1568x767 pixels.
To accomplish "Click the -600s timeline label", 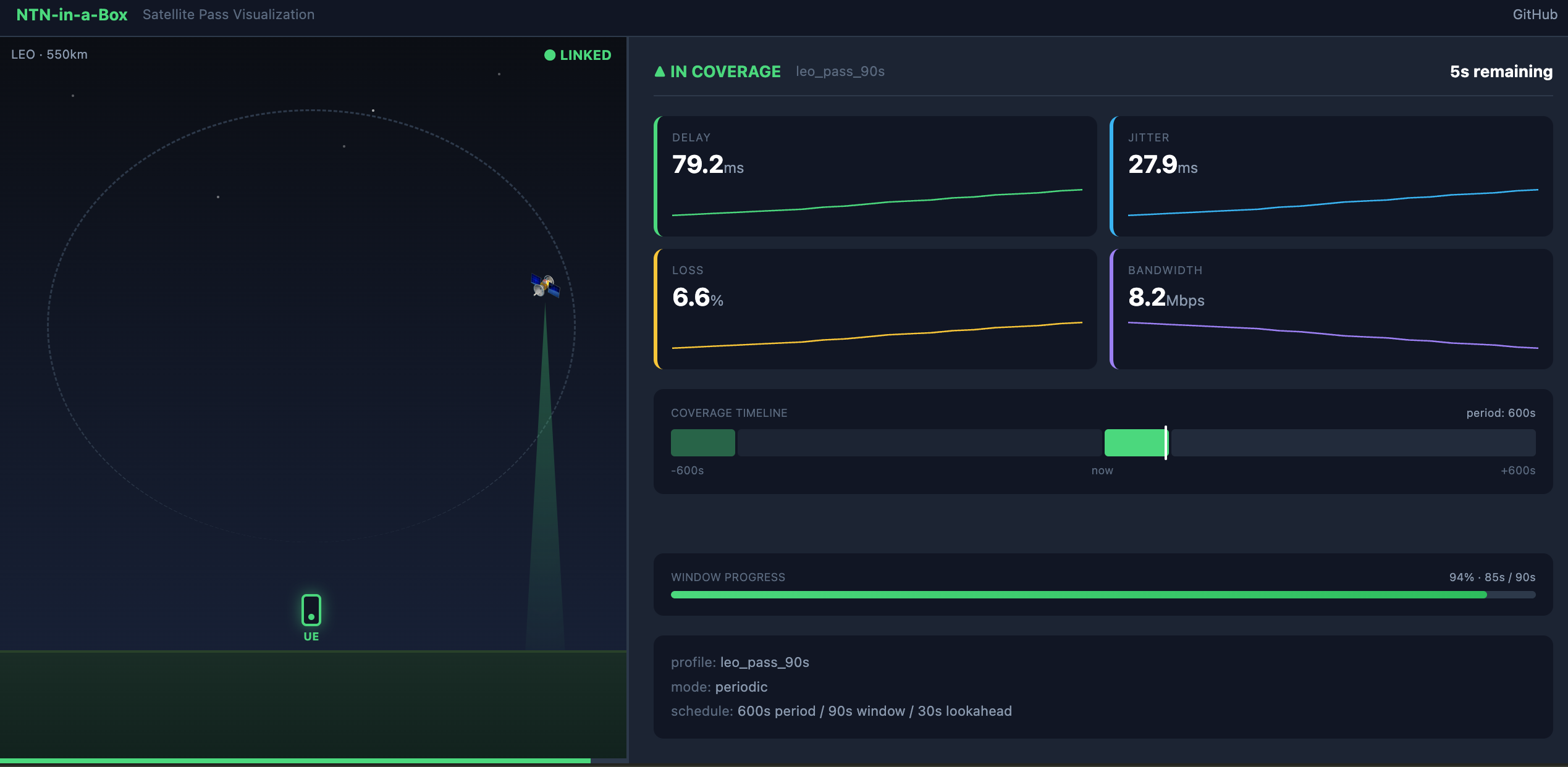I will (688, 470).
